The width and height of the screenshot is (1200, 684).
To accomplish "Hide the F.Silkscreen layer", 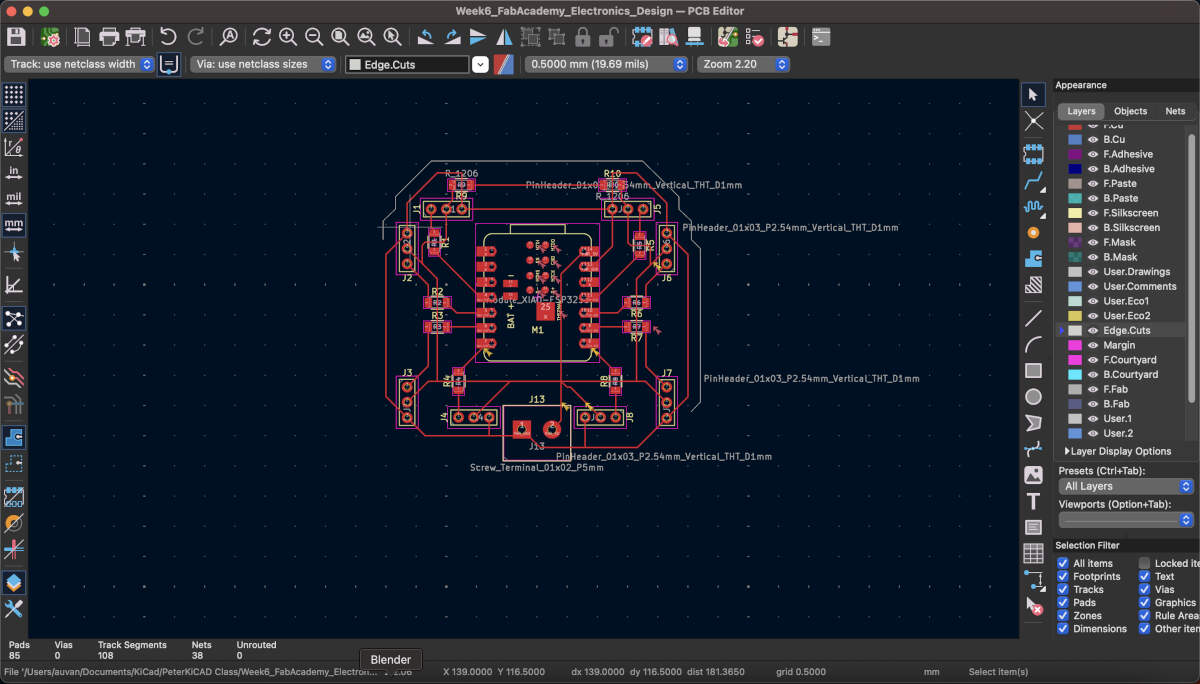I will click(x=1093, y=213).
